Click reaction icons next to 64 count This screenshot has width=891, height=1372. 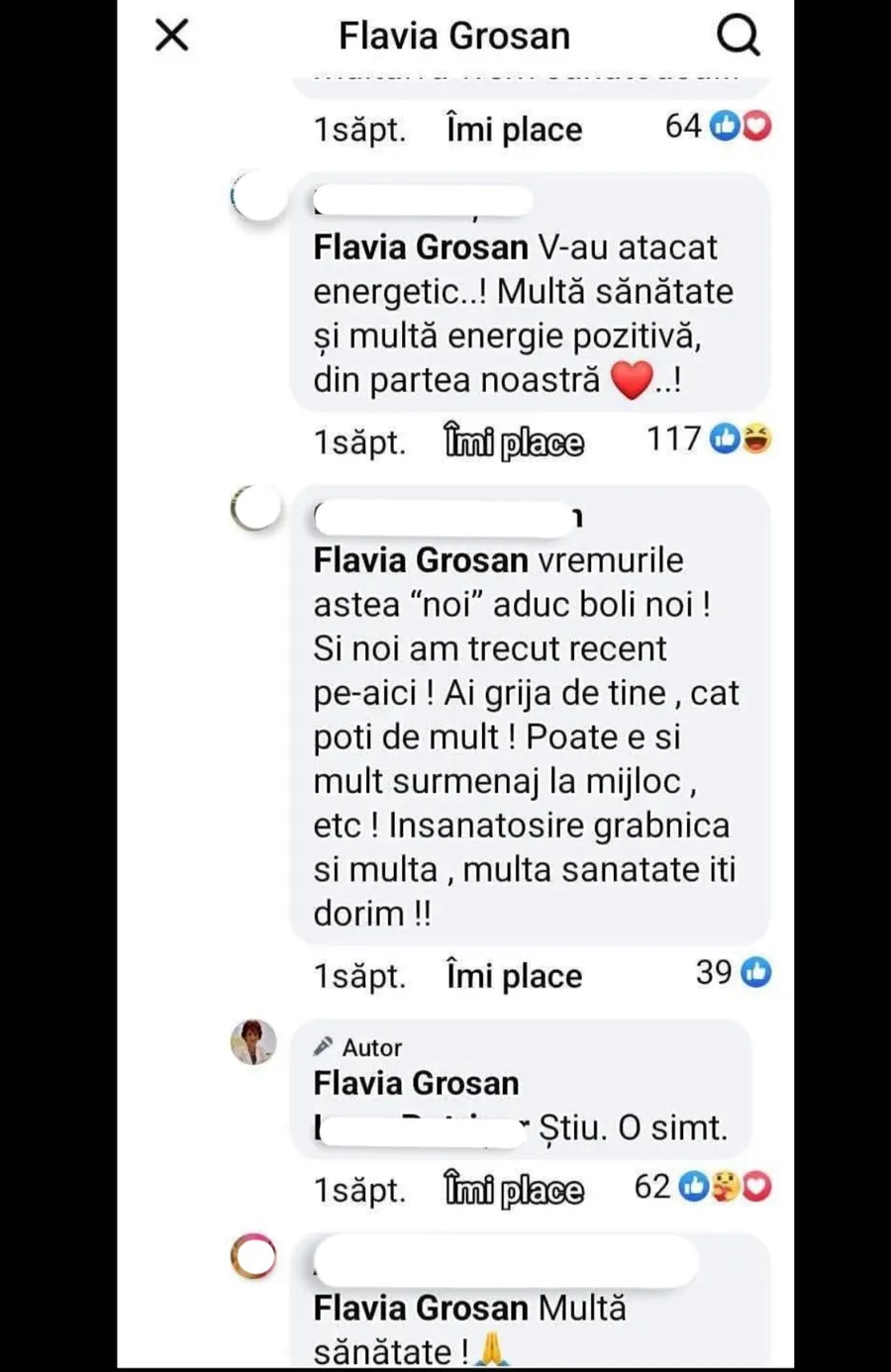tap(741, 127)
